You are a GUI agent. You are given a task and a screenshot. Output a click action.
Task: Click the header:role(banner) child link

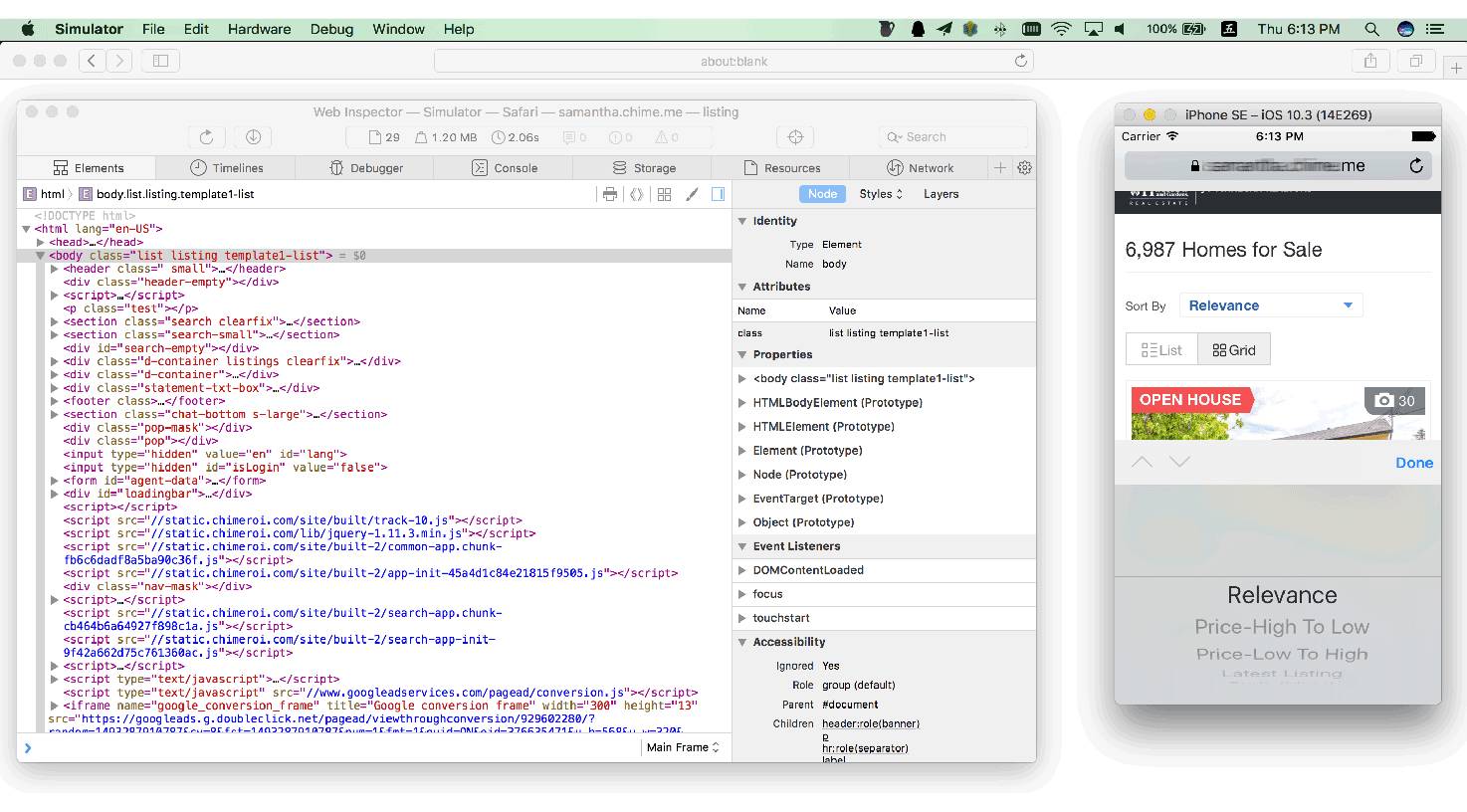pyautogui.click(x=871, y=723)
